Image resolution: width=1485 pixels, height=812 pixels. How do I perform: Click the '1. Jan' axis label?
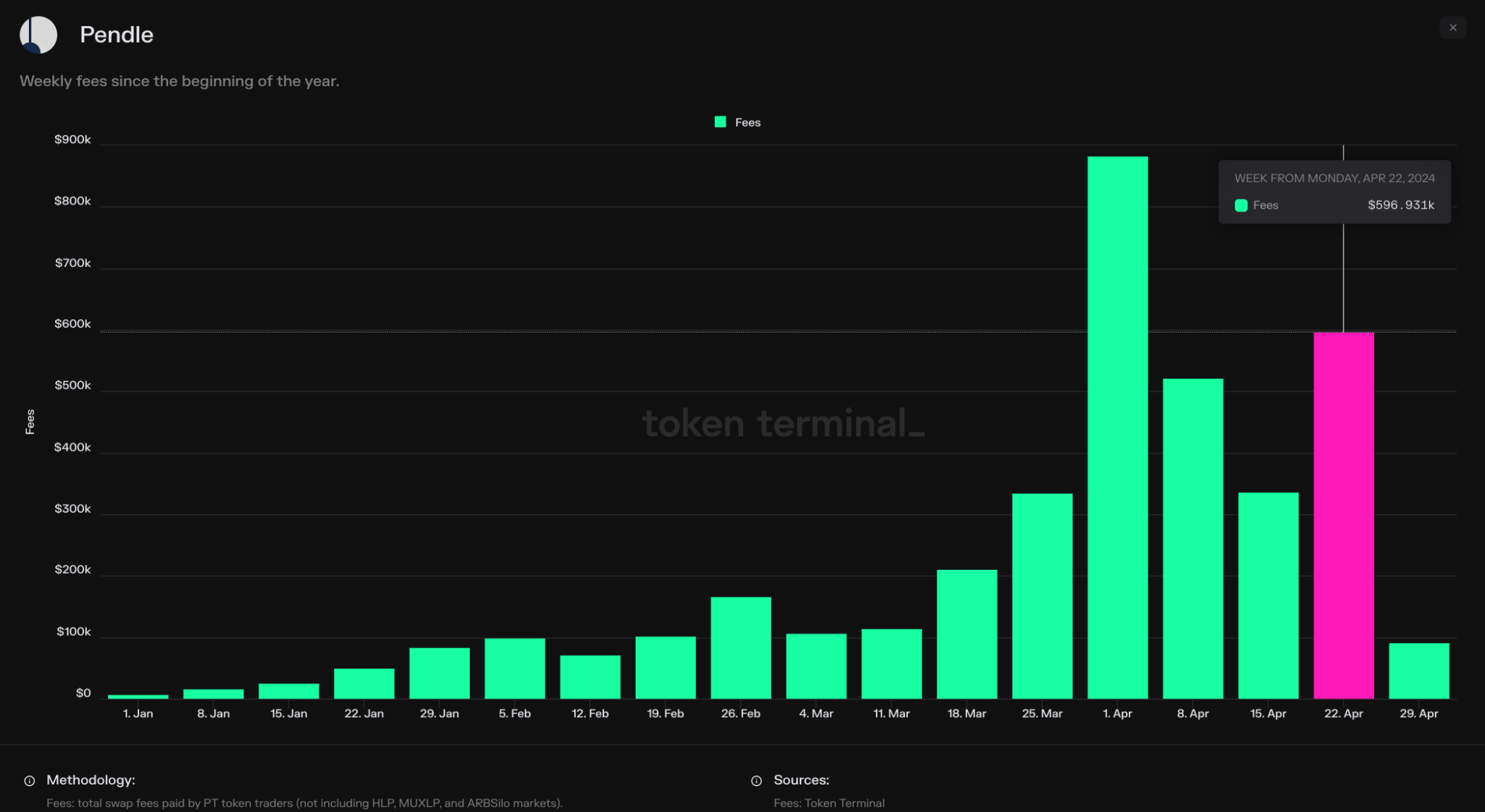pyautogui.click(x=138, y=713)
